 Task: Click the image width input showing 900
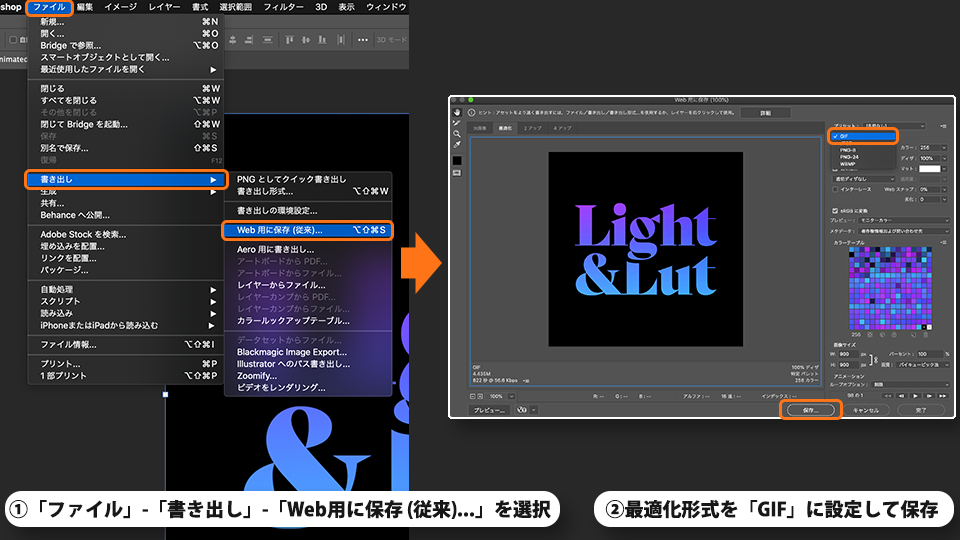[849, 354]
